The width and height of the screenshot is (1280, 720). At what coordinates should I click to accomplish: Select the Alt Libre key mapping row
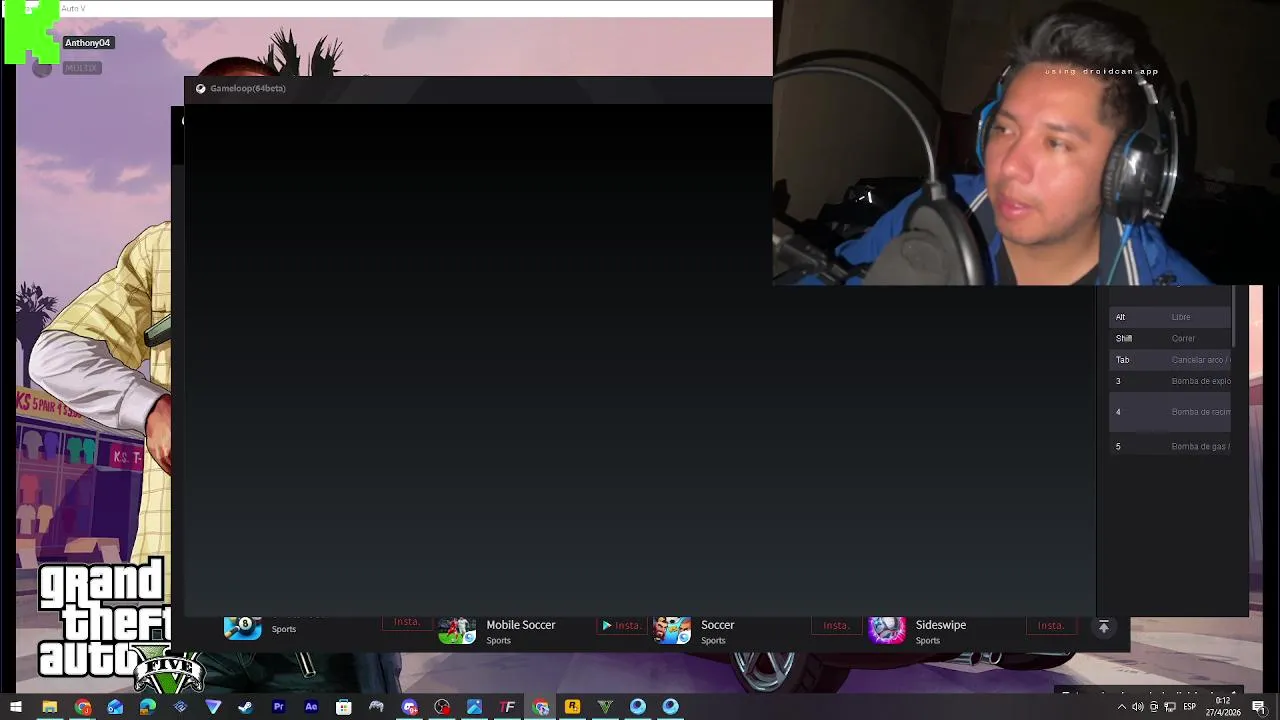click(x=1170, y=317)
